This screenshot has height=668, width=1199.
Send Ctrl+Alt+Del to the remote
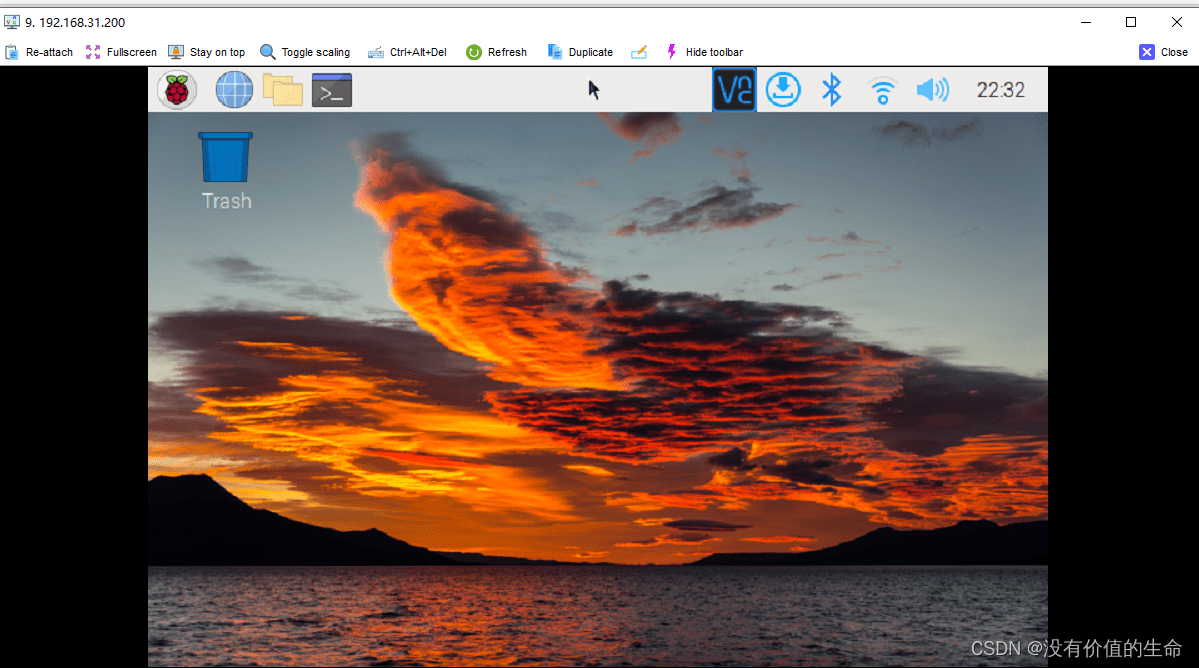click(407, 52)
